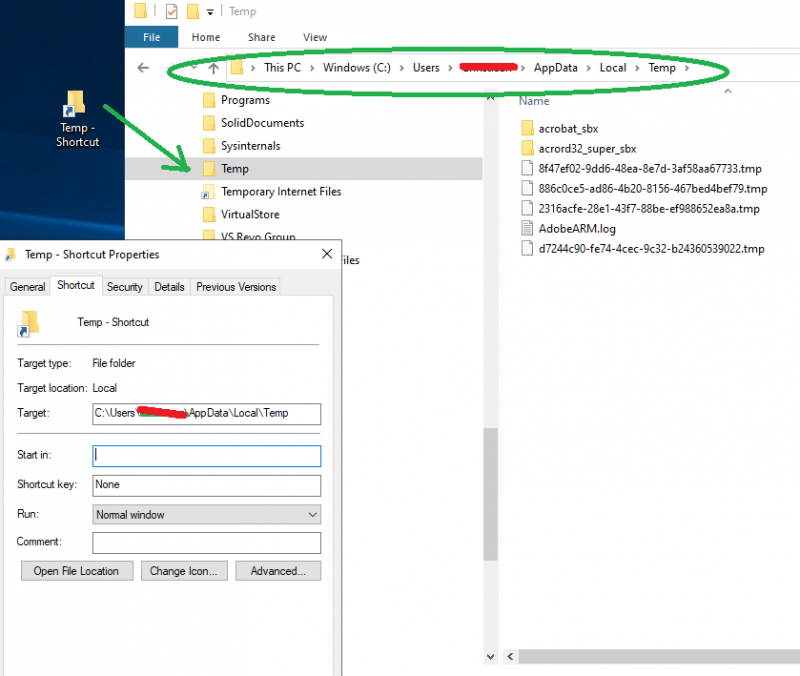Click the quick access toolbar dropdown arrow
This screenshot has width=800, height=676.
click(211, 12)
